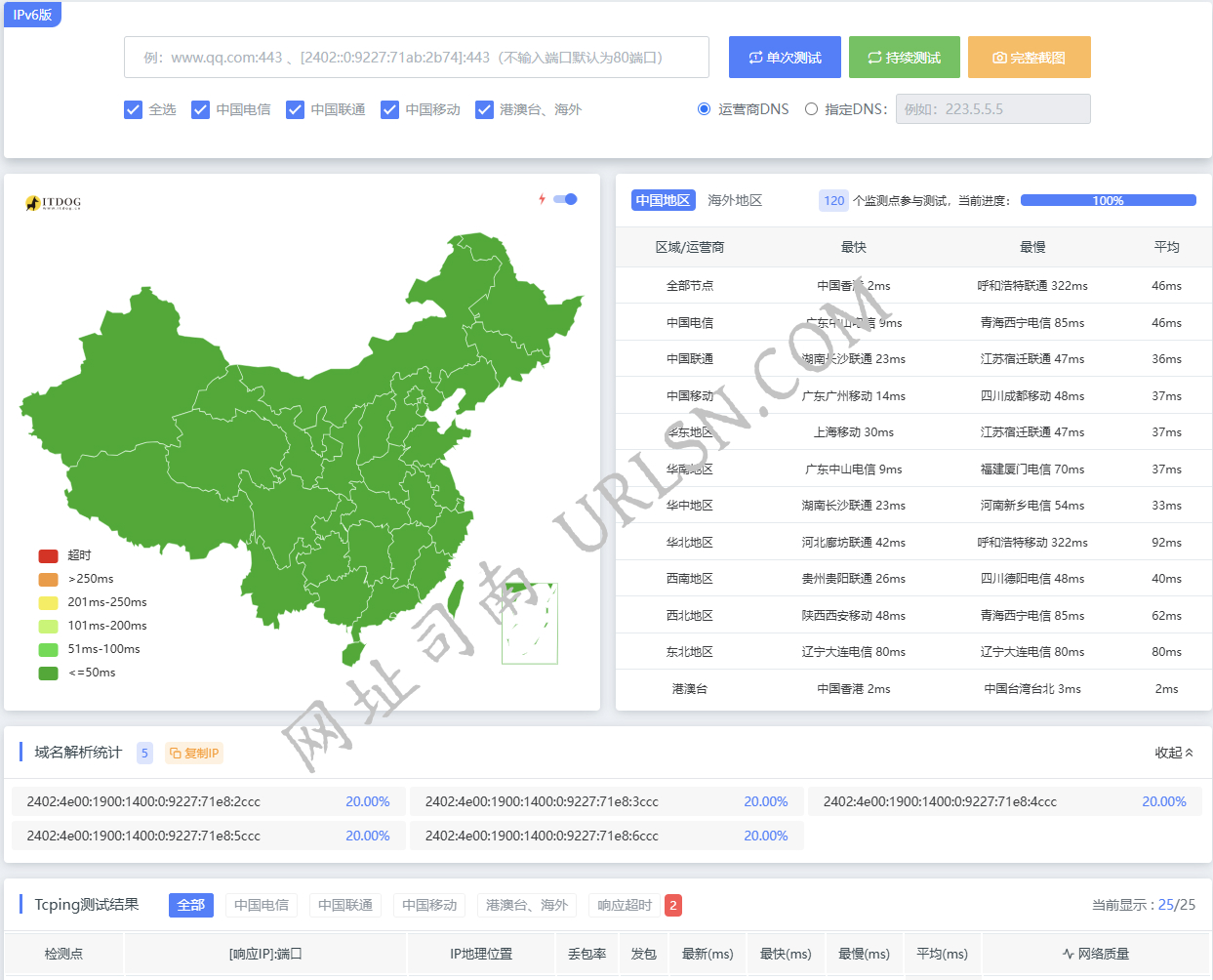Click the first blue 20.00% percentage link

click(368, 800)
